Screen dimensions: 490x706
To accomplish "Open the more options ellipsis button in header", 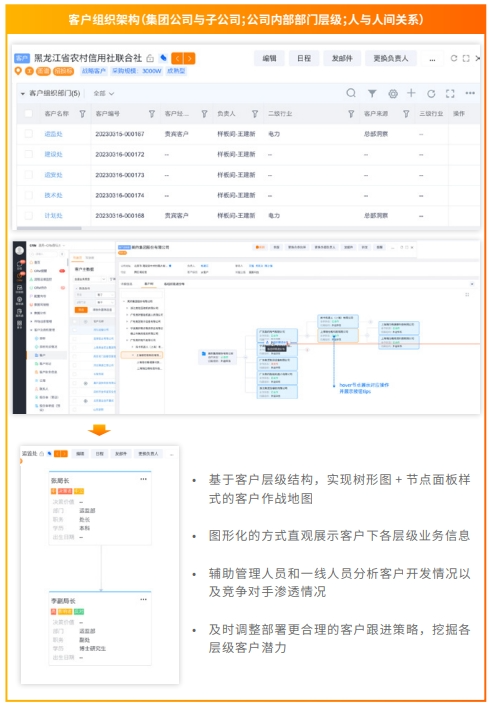I will tap(432, 59).
